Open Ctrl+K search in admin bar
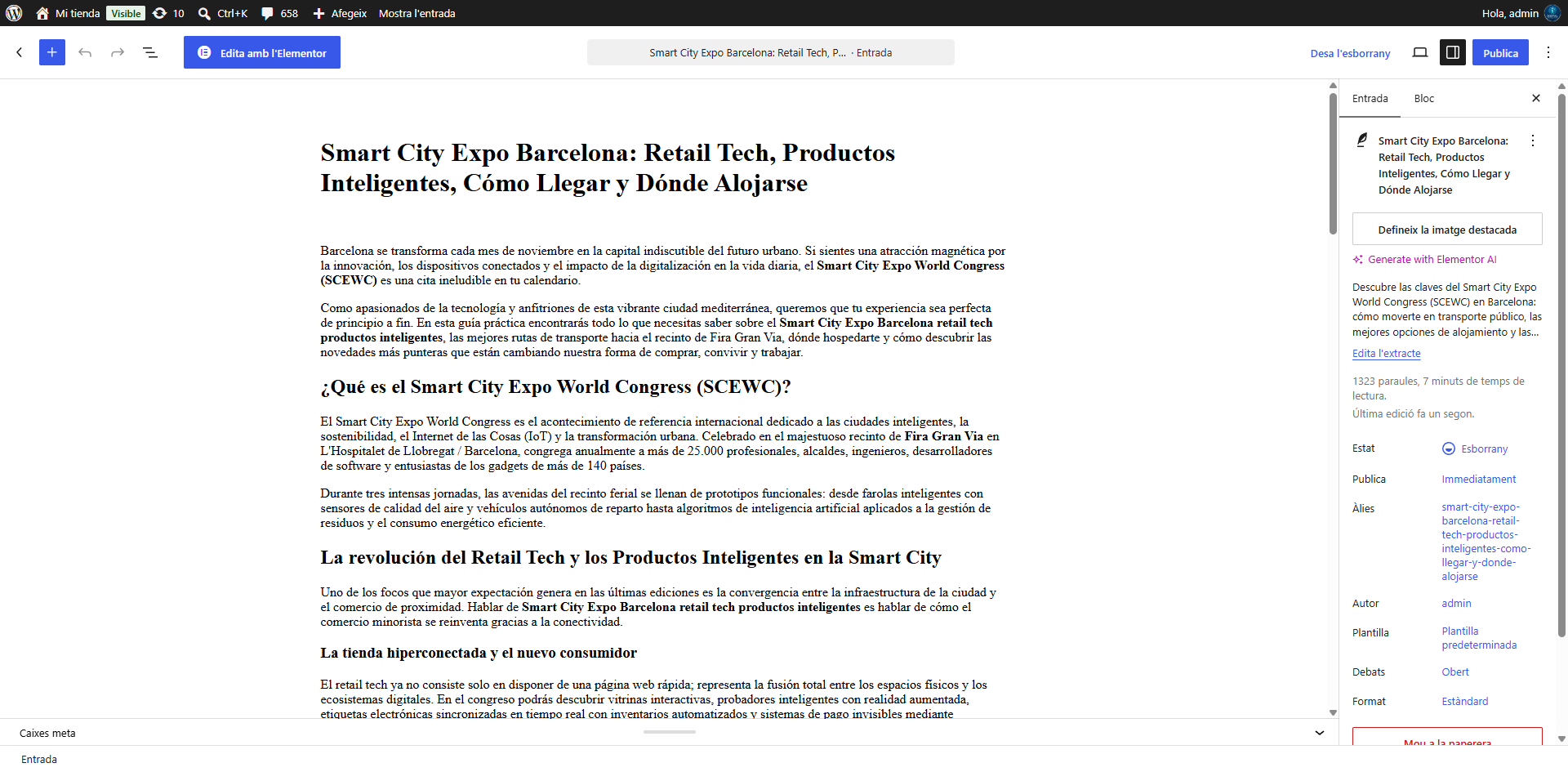The width and height of the screenshot is (1568, 772). tap(223, 13)
